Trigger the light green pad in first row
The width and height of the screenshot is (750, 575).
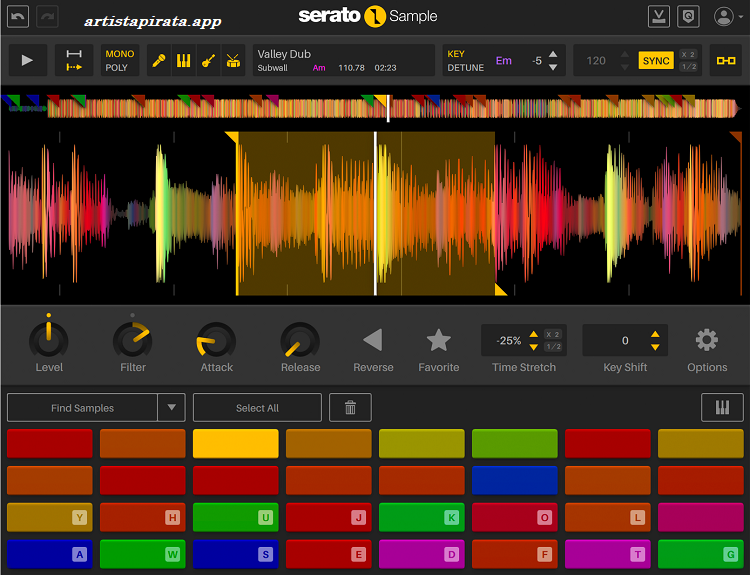point(515,443)
